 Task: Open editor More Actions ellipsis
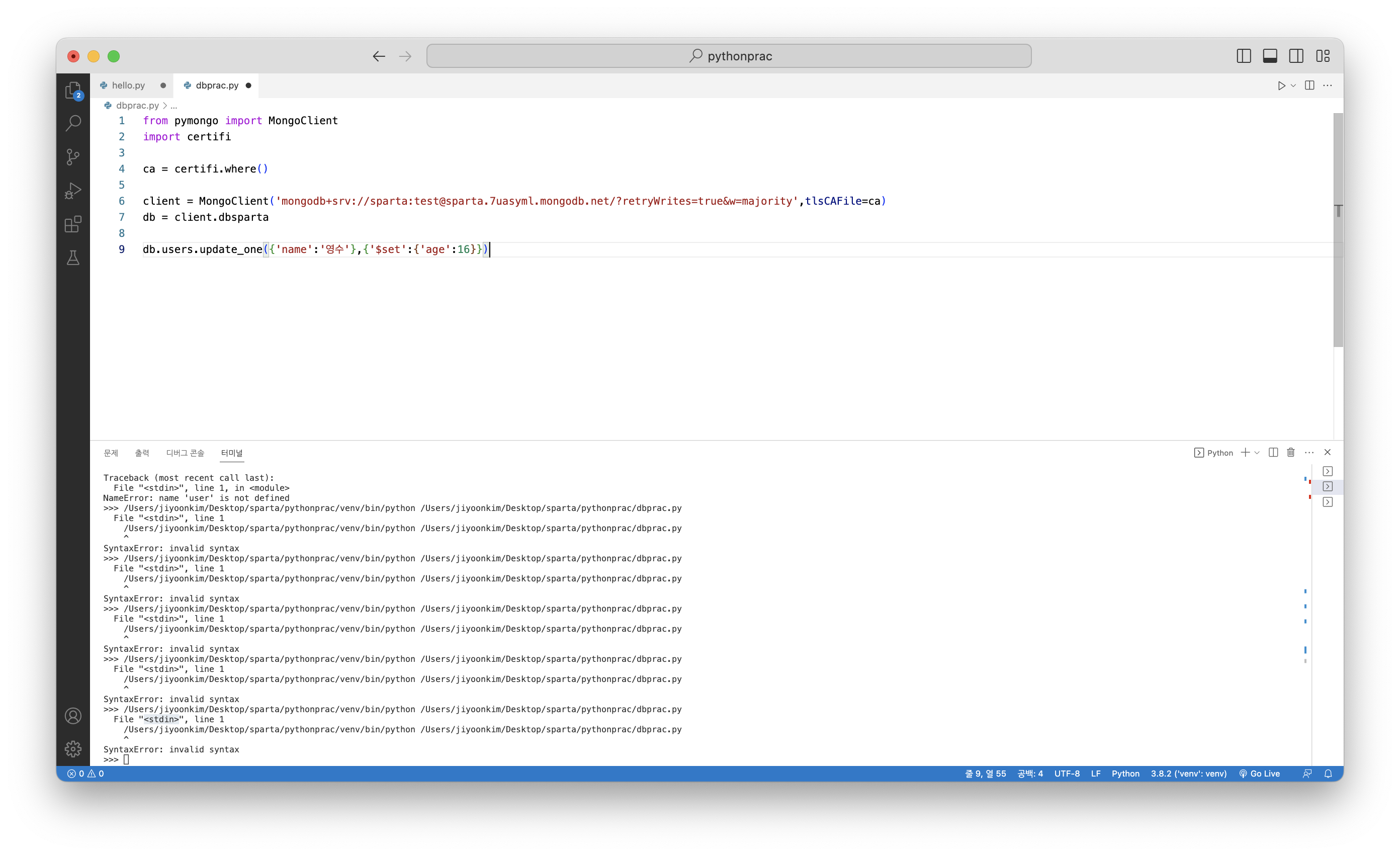(x=1327, y=85)
